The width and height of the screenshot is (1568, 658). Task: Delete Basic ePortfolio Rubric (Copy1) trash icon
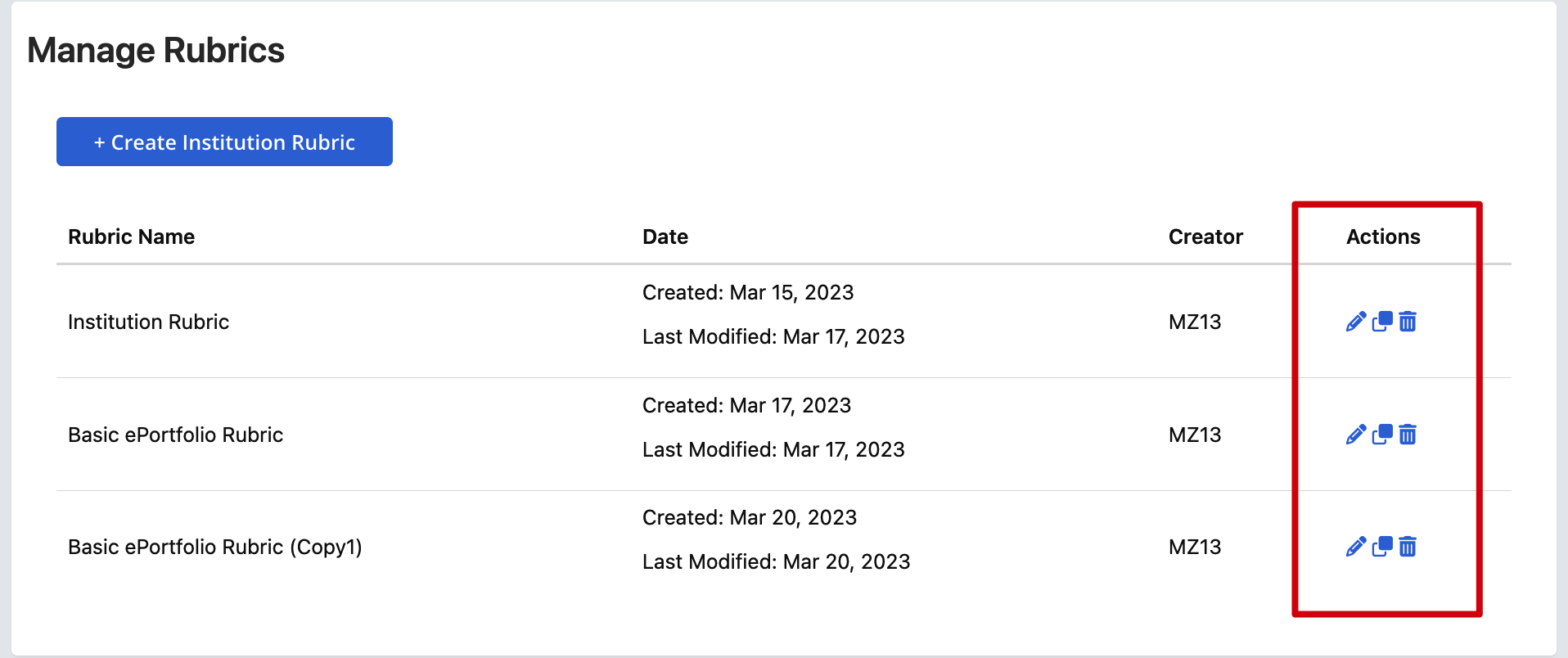coord(1408,547)
